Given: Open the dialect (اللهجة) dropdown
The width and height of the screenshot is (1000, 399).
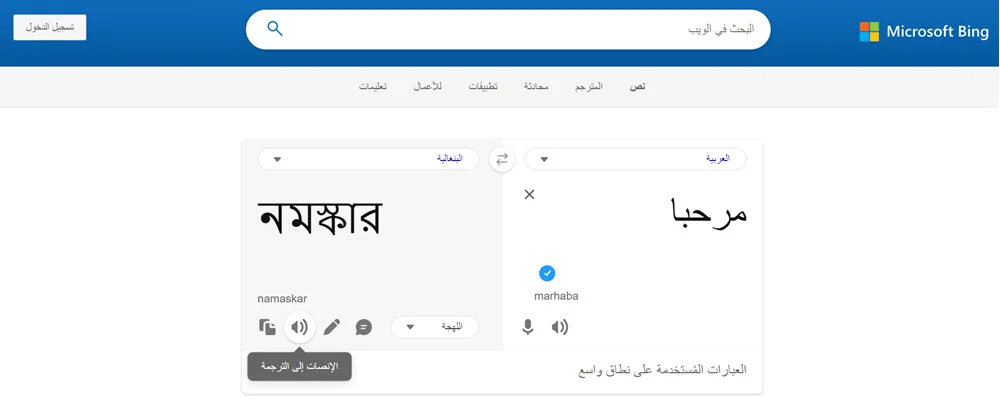Looking at the screenshot, I should point(434,327).
